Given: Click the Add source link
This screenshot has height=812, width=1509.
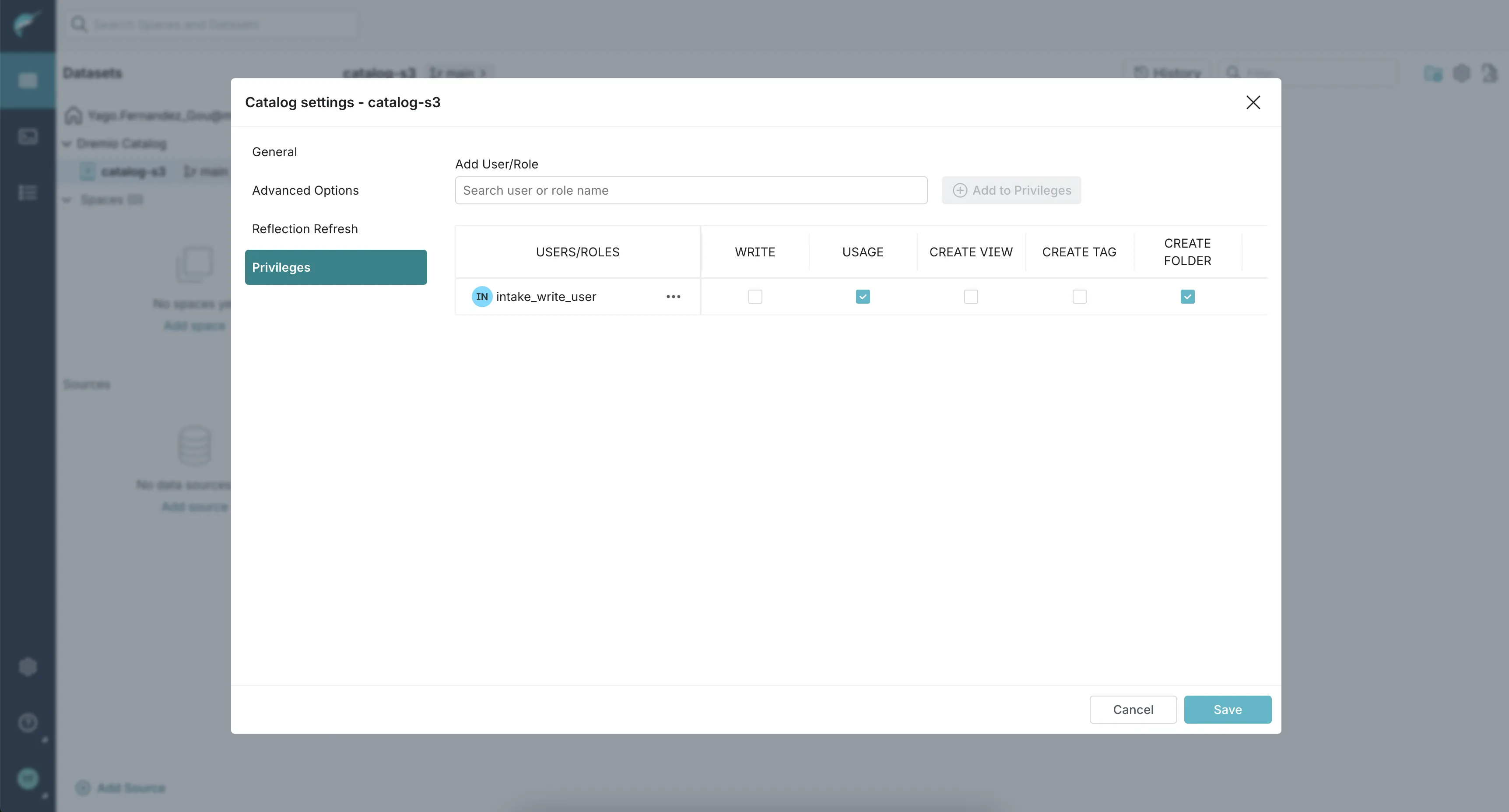Looking at the screenshot, I should coord(194,506).
